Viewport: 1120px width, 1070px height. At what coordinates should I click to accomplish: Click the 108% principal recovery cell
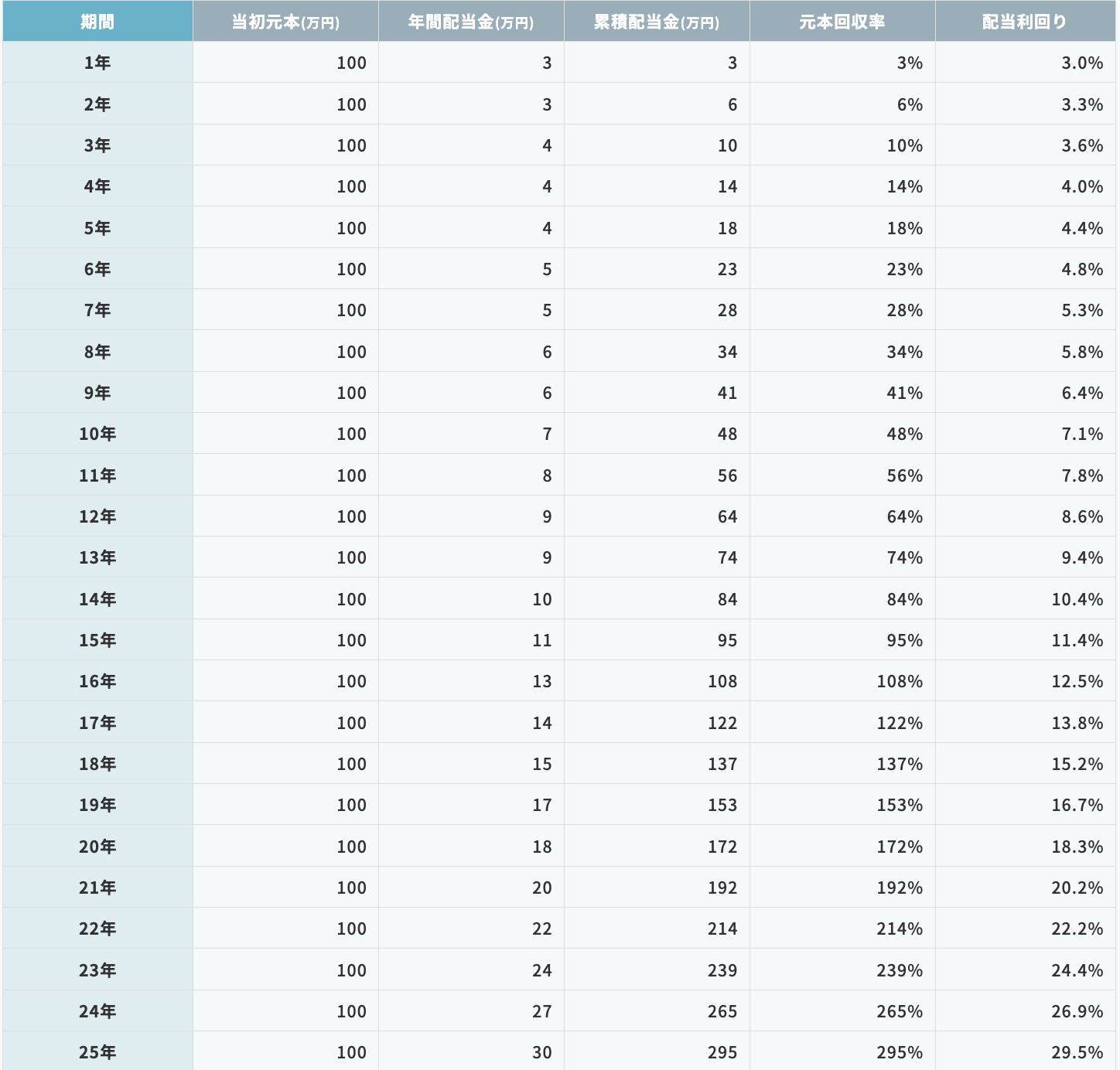[x=899, y=681]
